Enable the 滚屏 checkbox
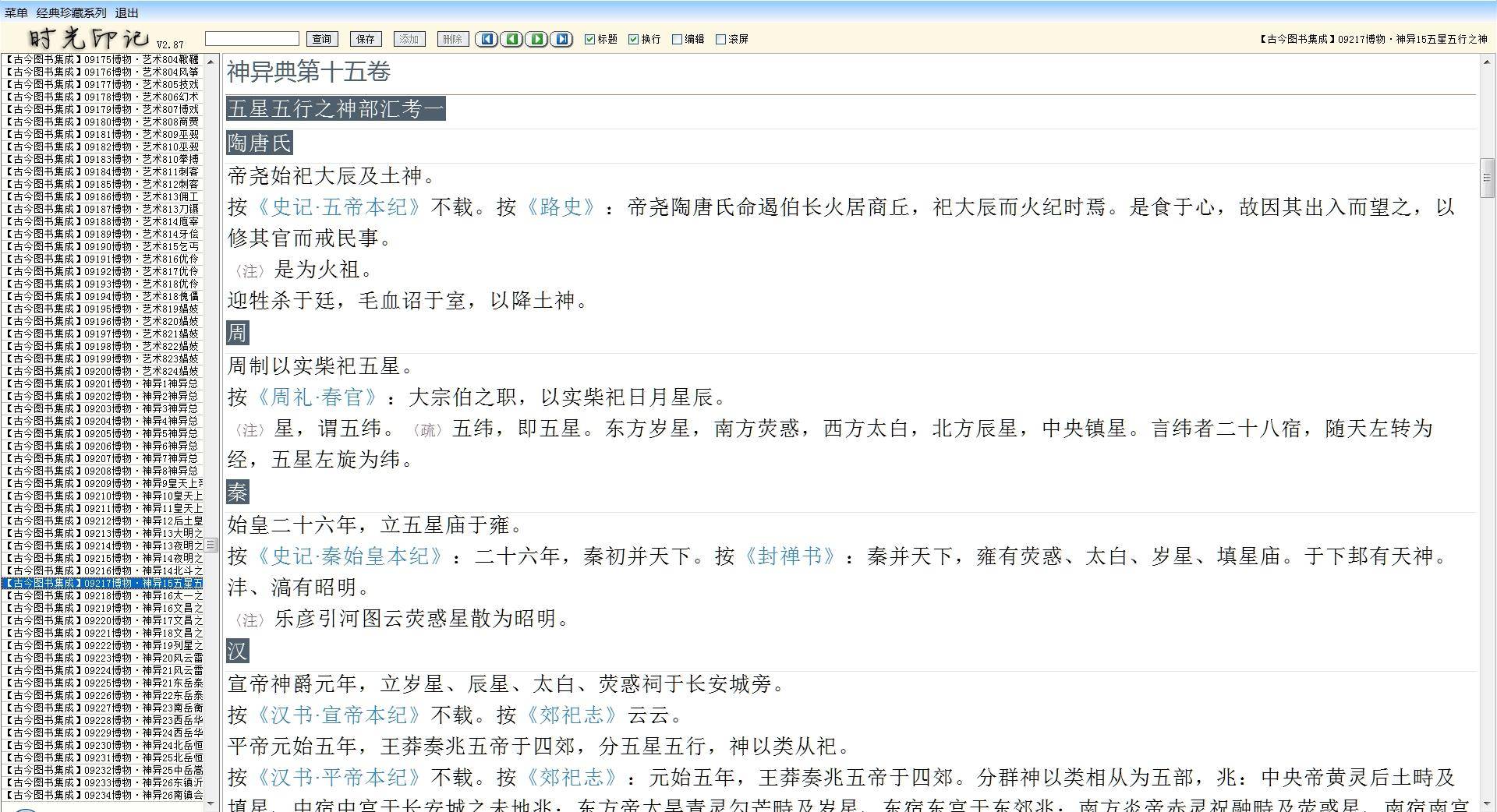The width and height of the screenshot is (1497, 812). coord(720,39)
